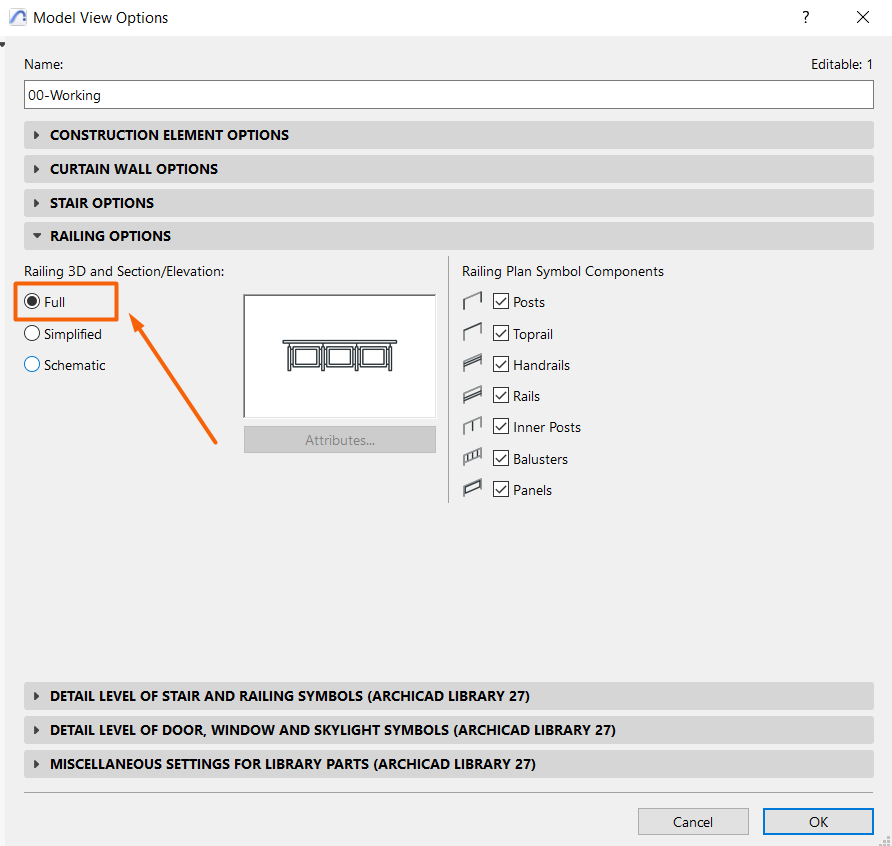
Task: Click the Toprail symbol icon
Action: pyautogui.click(x=473, y=333)
